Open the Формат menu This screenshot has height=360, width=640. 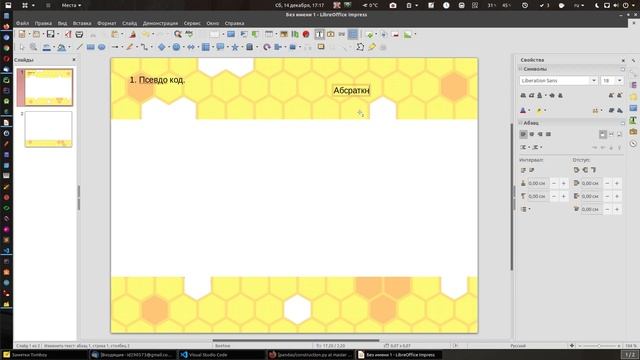pos(107,23)
